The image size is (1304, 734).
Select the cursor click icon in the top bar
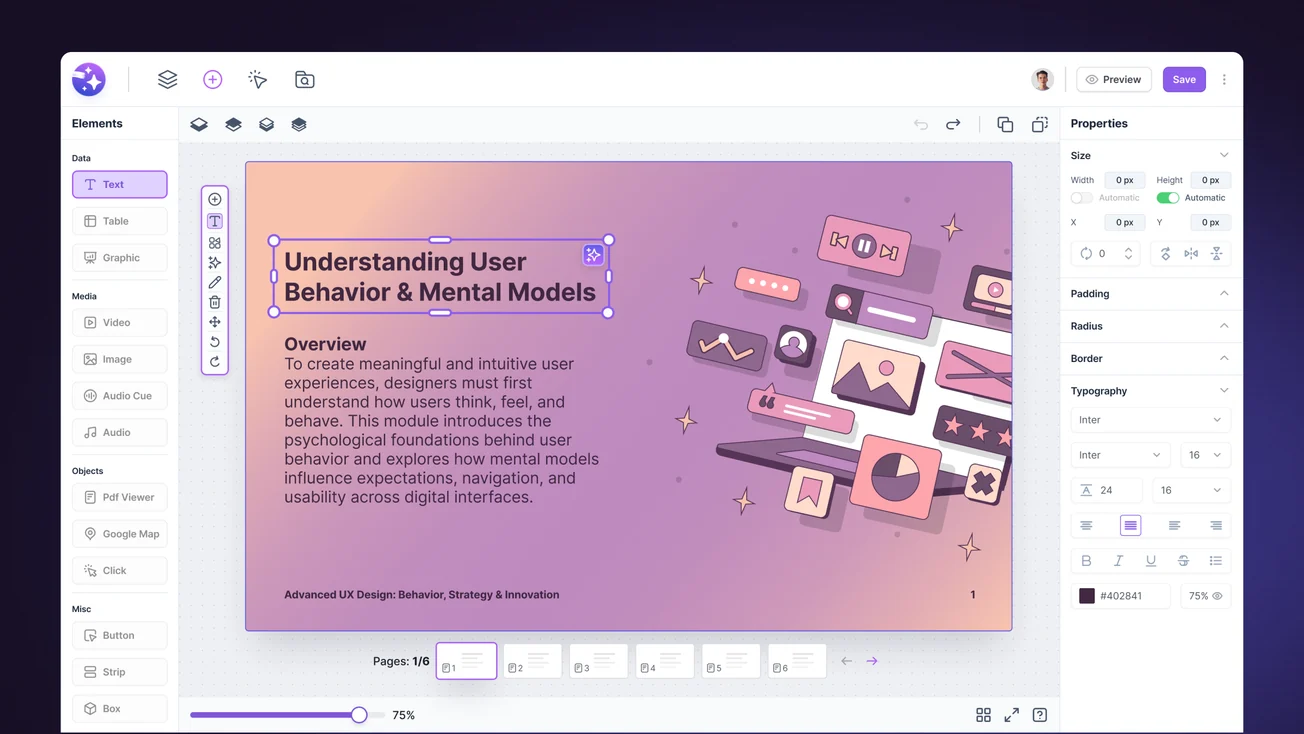(258, 79)
